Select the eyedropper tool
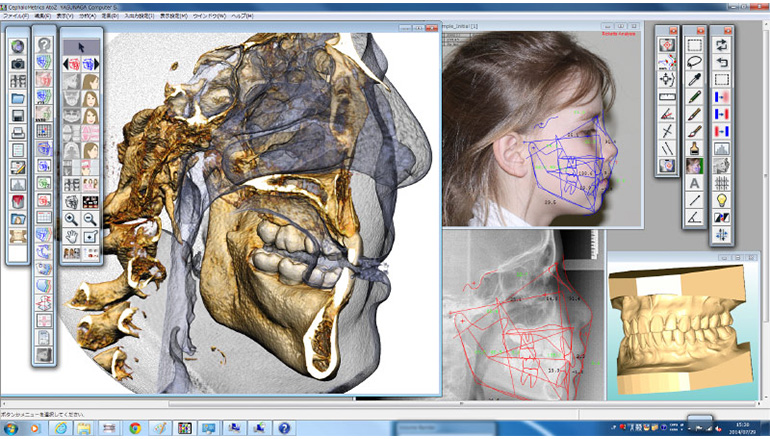 tap(694, 80)
